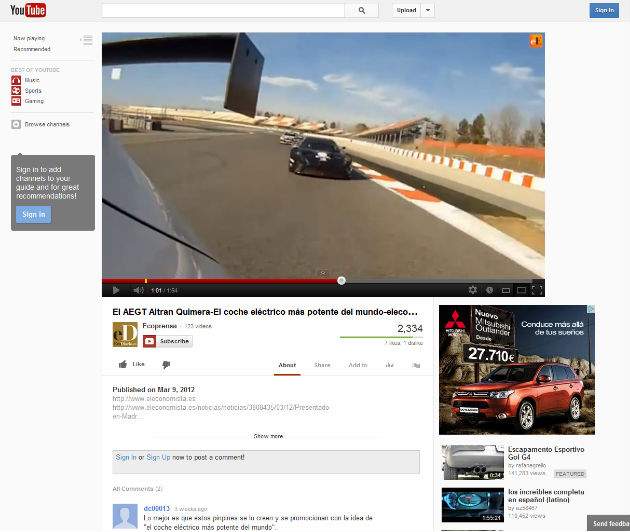Click Sign In link in comment box
630x532 pixels.
126,457
